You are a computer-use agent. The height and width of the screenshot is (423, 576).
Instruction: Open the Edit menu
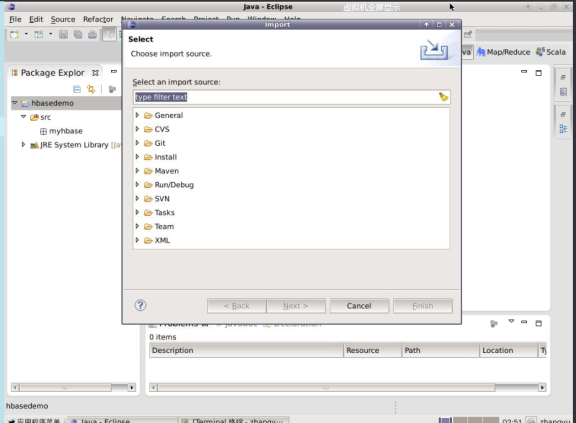pyautogui.click(x=36, y=19)
